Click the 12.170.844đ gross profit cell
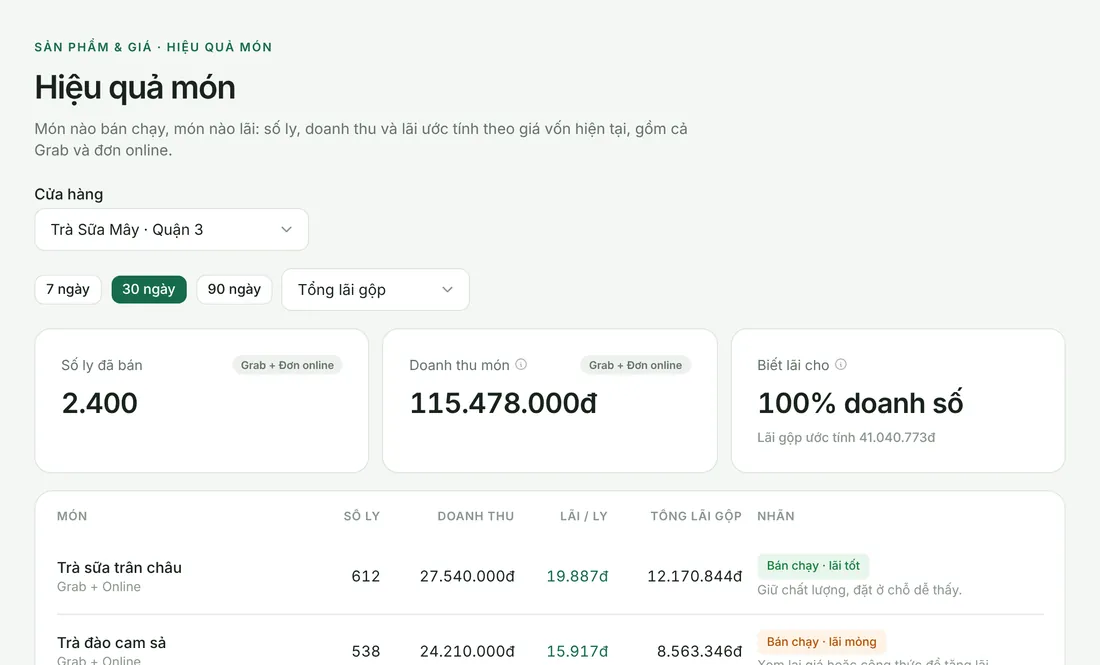Viewport: 1100px width, 665px height. pyautogui.click(x=695, y=577)
